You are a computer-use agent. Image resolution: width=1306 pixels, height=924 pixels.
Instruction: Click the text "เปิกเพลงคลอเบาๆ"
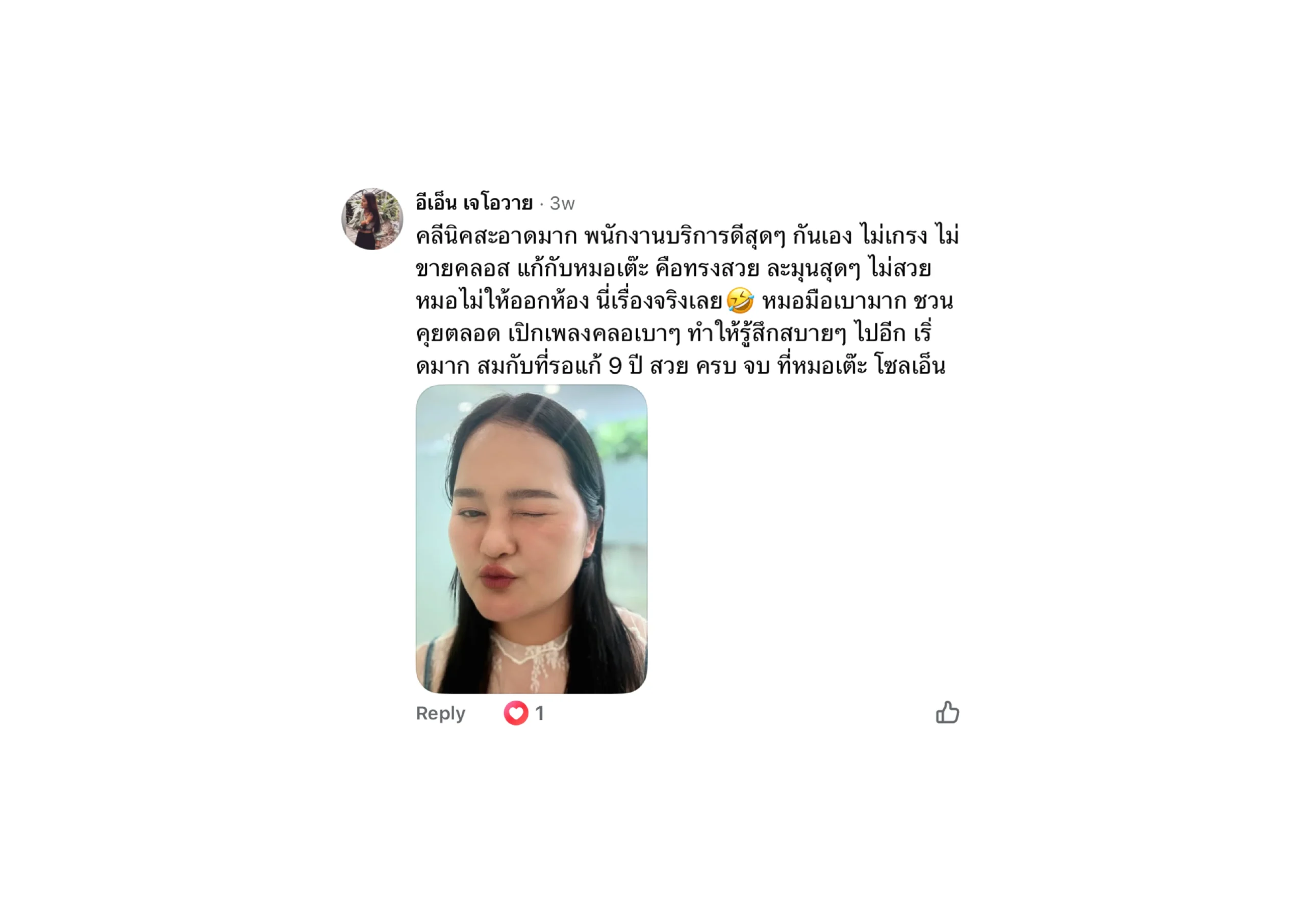[594, 333]
